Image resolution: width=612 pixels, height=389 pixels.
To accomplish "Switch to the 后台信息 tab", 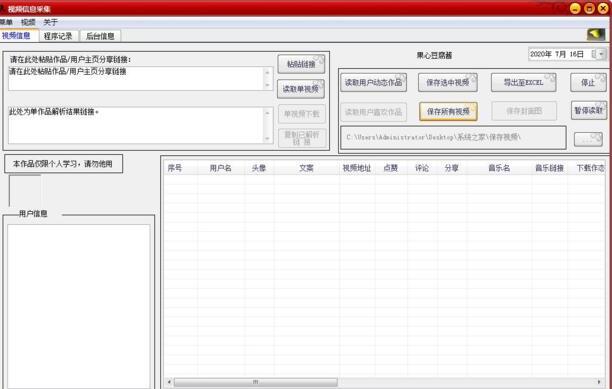I will click(x=100, y=36).
